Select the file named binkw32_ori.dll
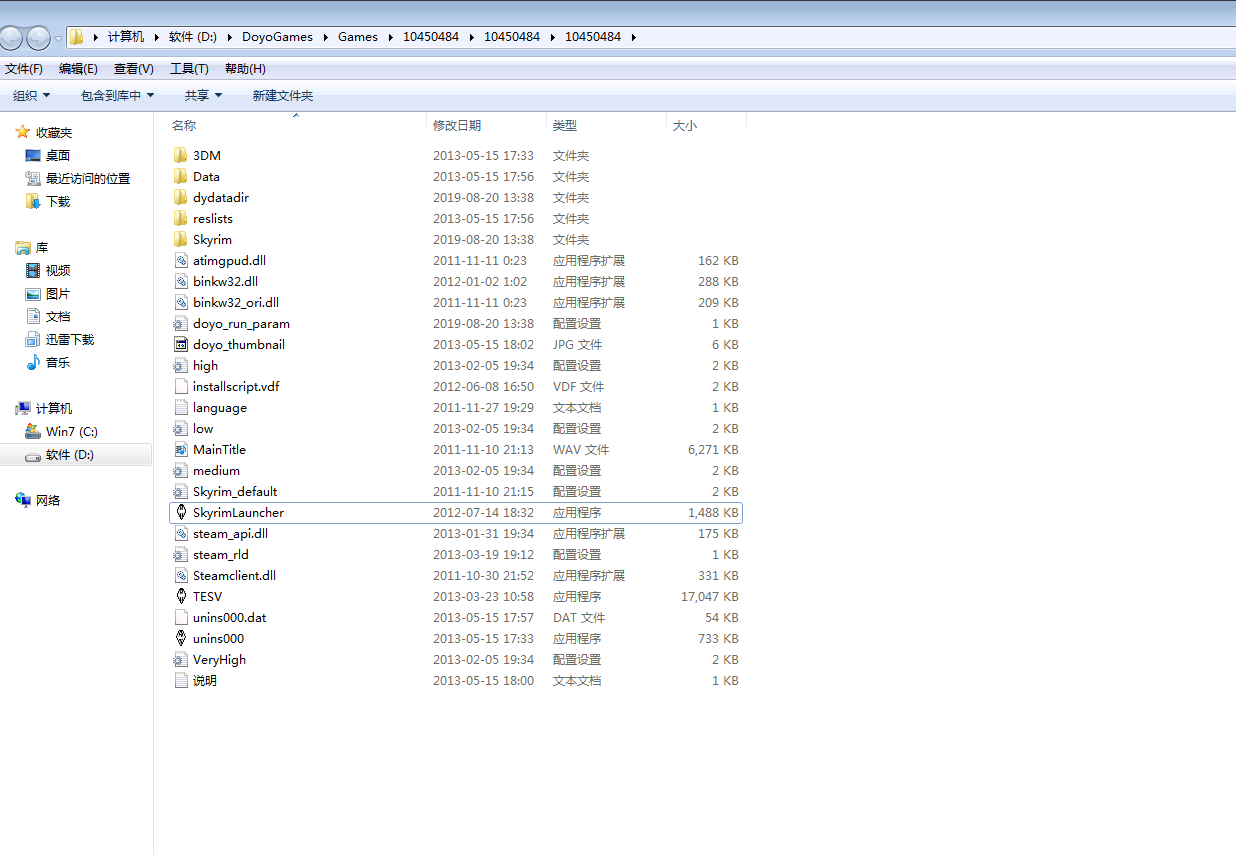The image size is (1236, 855). pyautogui.click(x=236, y=302)
